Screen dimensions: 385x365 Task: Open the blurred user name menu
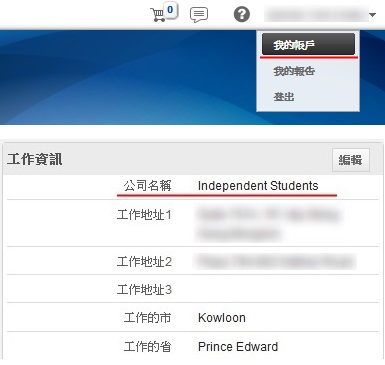[316, 15]
